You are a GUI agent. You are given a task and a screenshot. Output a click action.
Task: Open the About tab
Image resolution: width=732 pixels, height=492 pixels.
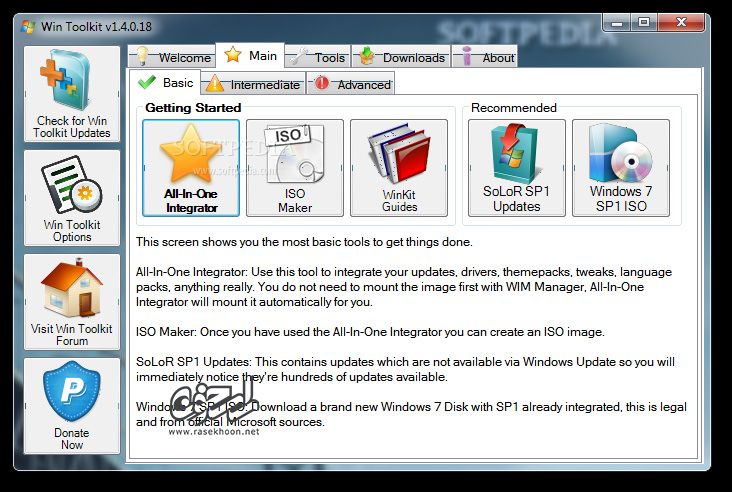click(485, 56)
